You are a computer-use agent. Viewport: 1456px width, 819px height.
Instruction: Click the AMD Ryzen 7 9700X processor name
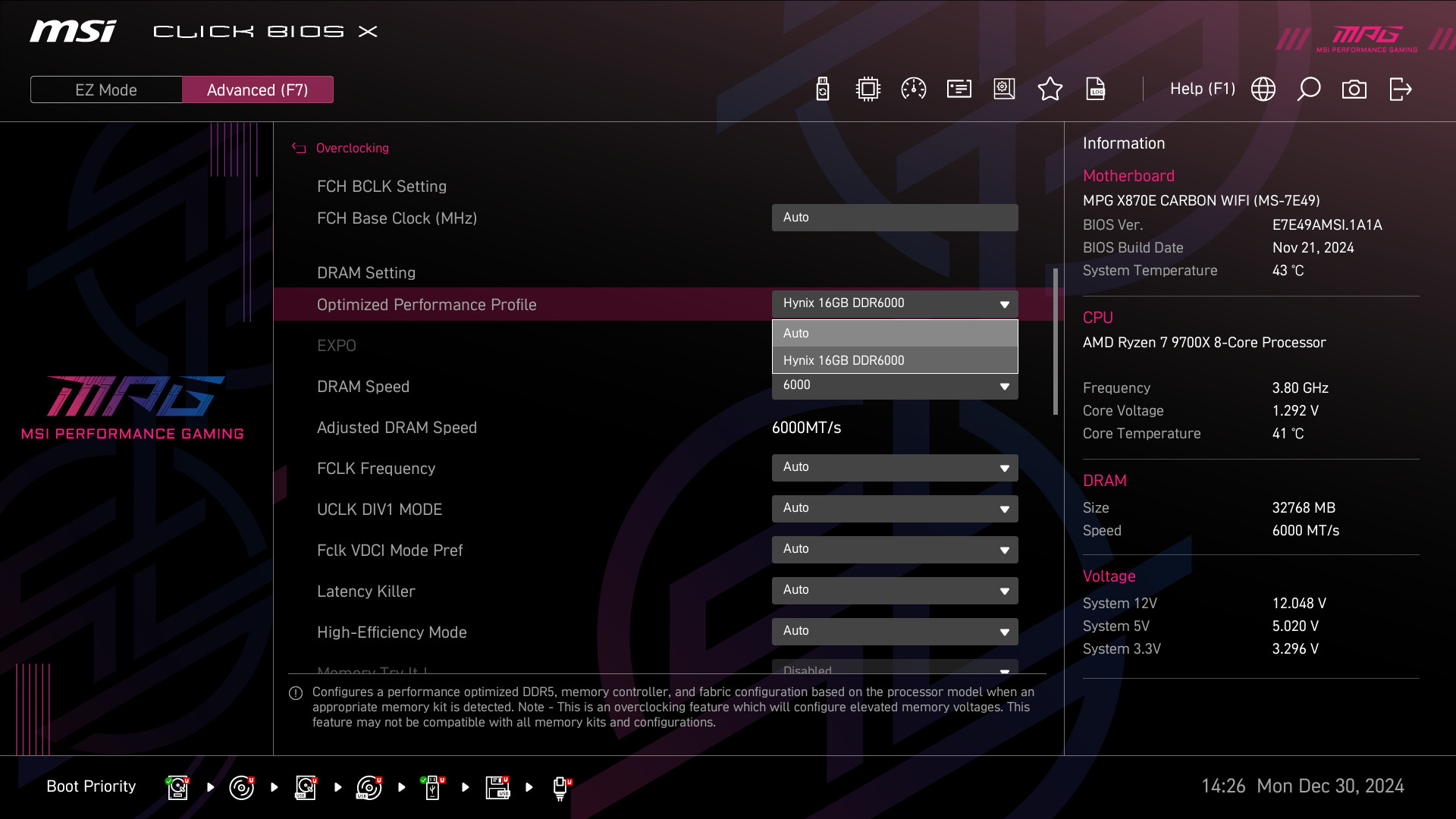(1204, 343)
